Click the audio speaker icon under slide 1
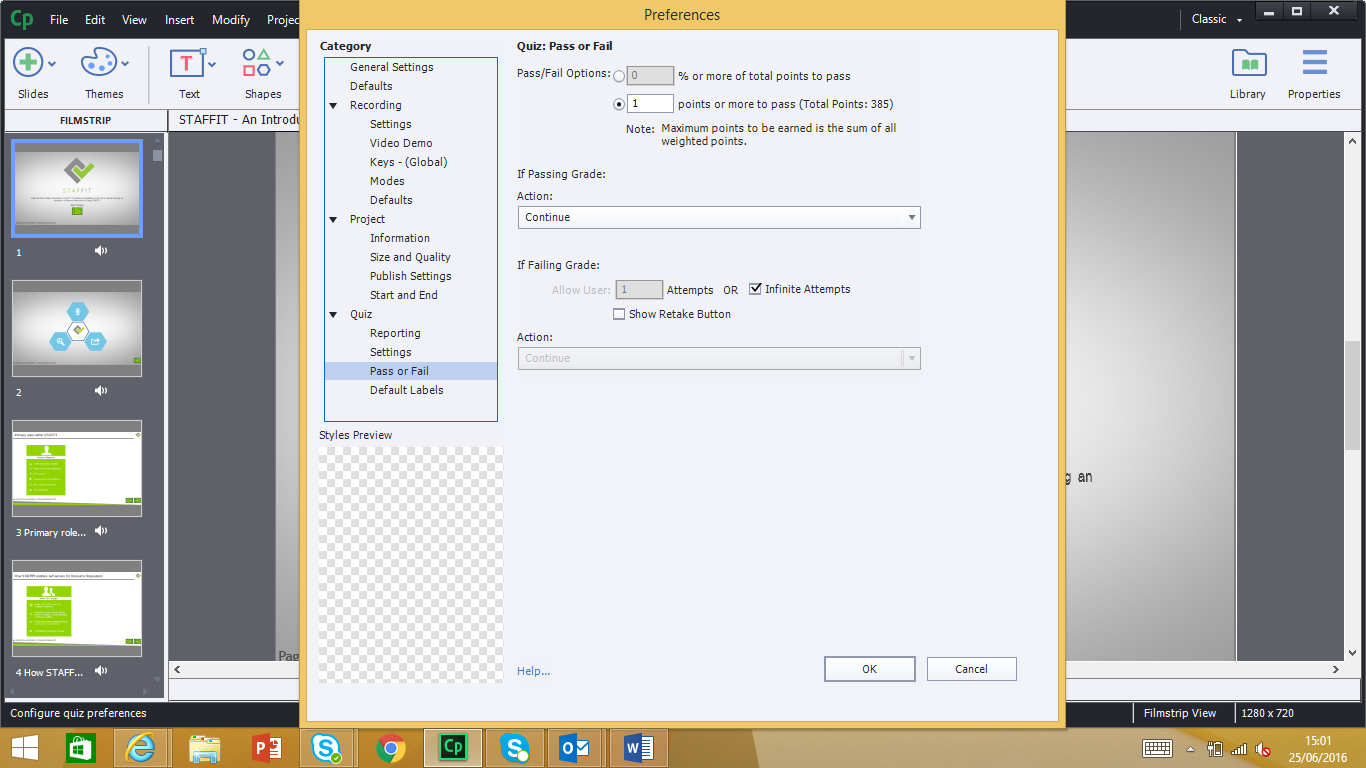Screen dimensions: 1366x768 (101, 250)
